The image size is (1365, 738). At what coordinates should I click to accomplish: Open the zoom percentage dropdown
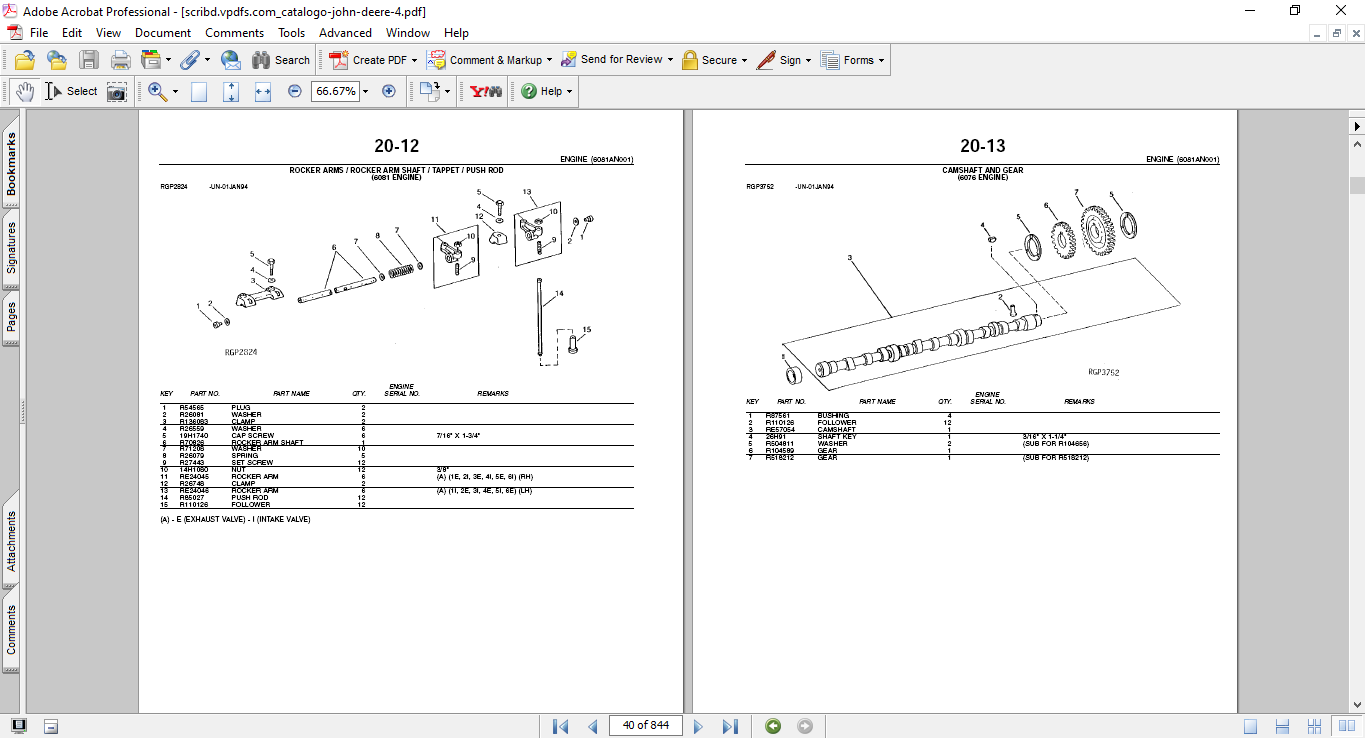(x=366, y=91)
